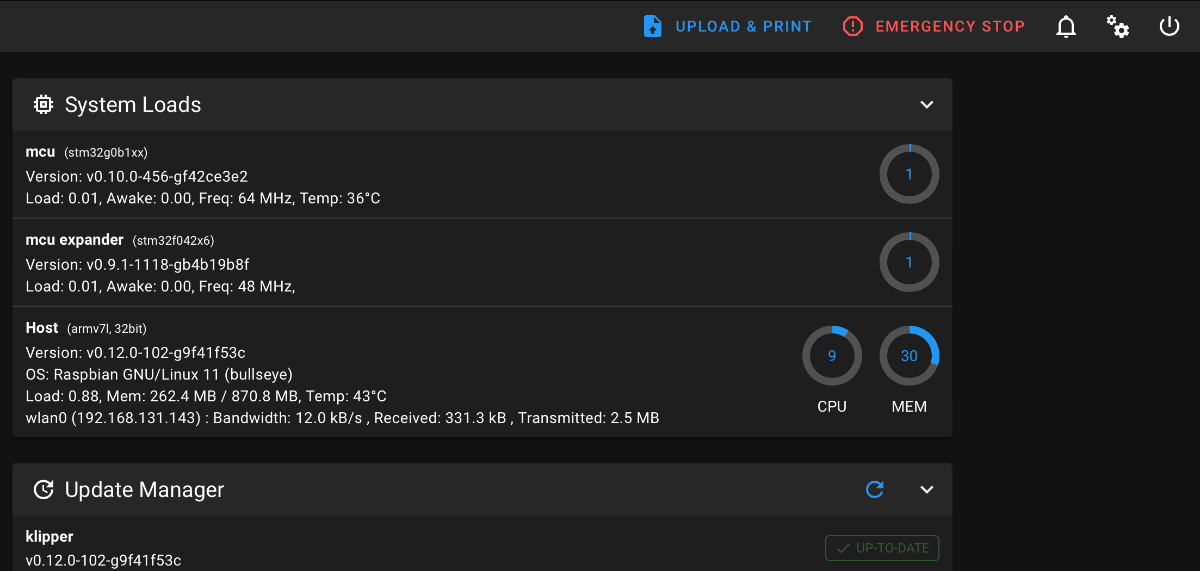Open the power menu icon

[x=1170, y=26]
